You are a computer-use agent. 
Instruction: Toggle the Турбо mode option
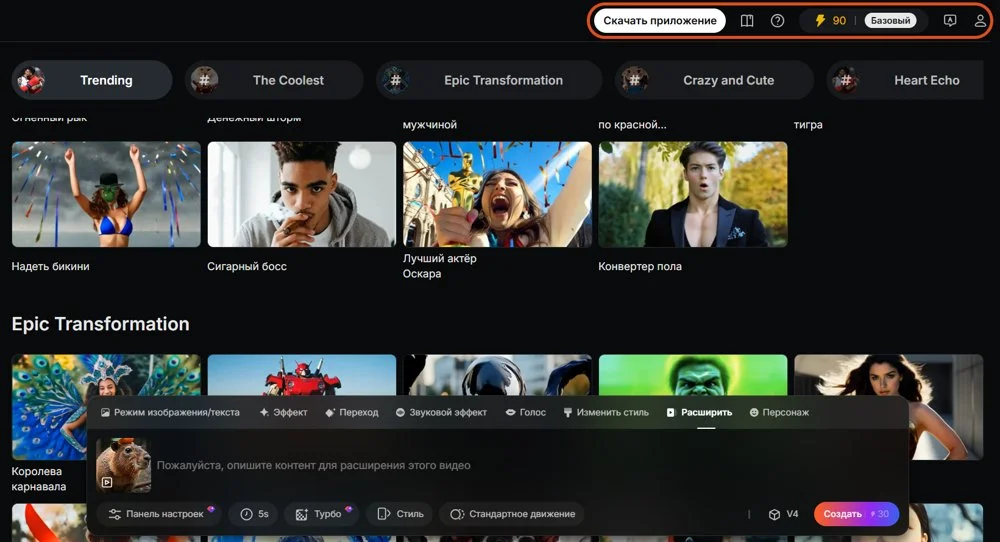point(320,514)
